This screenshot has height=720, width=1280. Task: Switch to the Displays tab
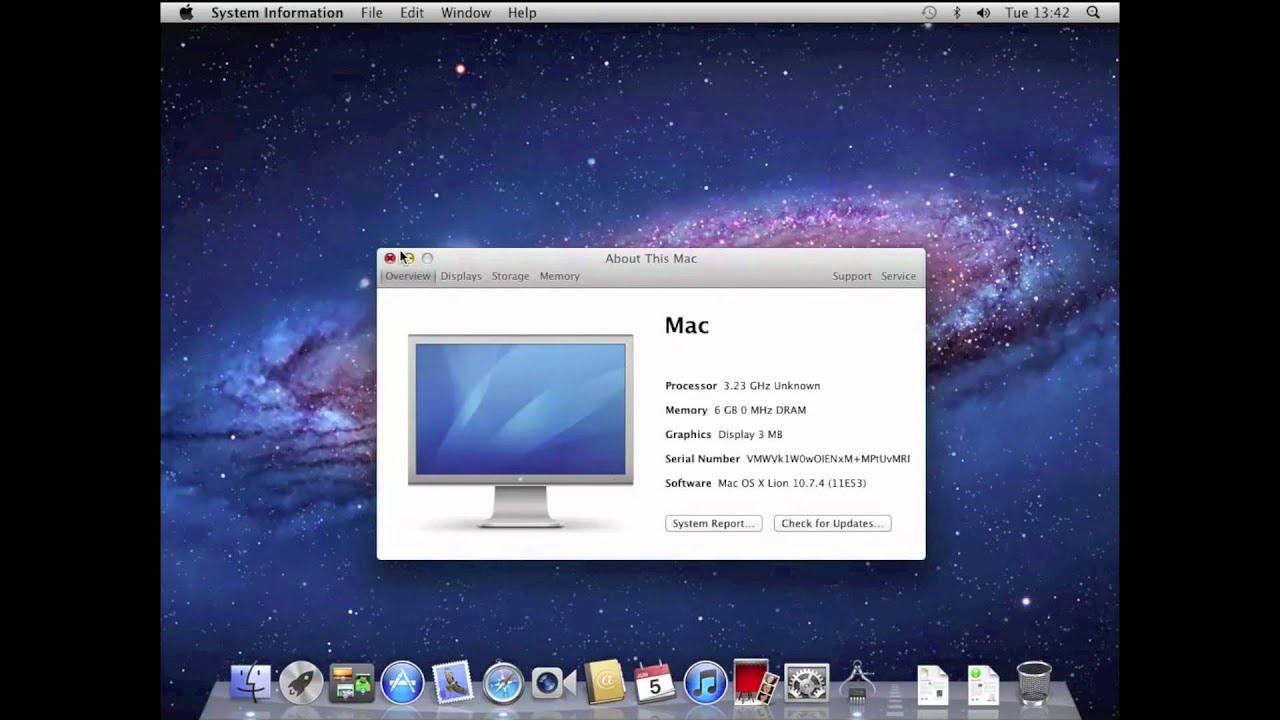click(461, 276)
